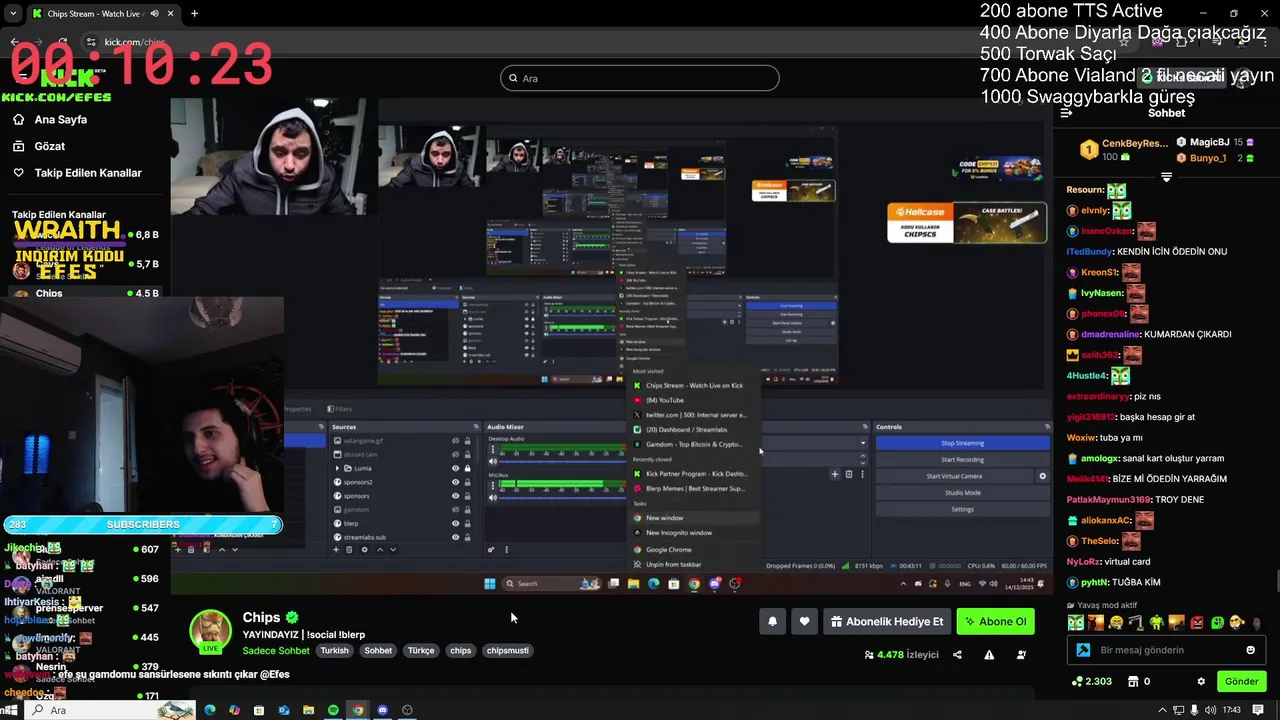Mute Mic/Aux in OBS mixer
The width and height of the screenshot is (1280, 720).
coord(492,496)
